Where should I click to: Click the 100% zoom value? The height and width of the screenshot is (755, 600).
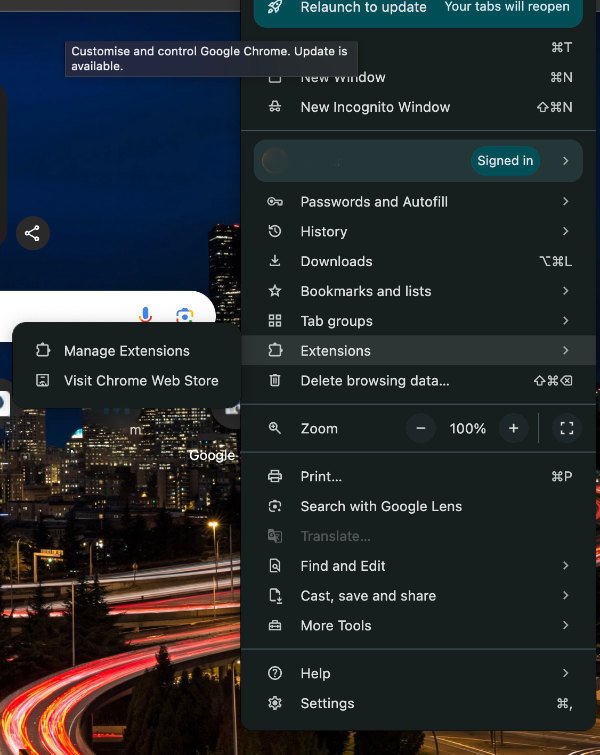click(x=468, y=429)
